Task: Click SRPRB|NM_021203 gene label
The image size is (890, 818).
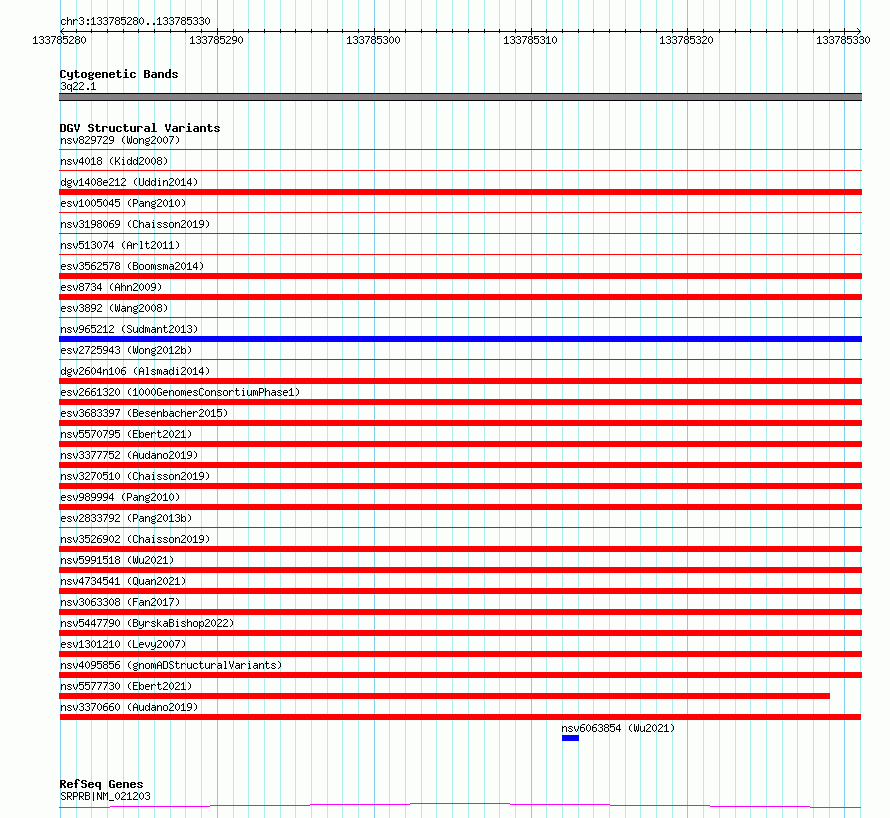Action: pos(105,796)
